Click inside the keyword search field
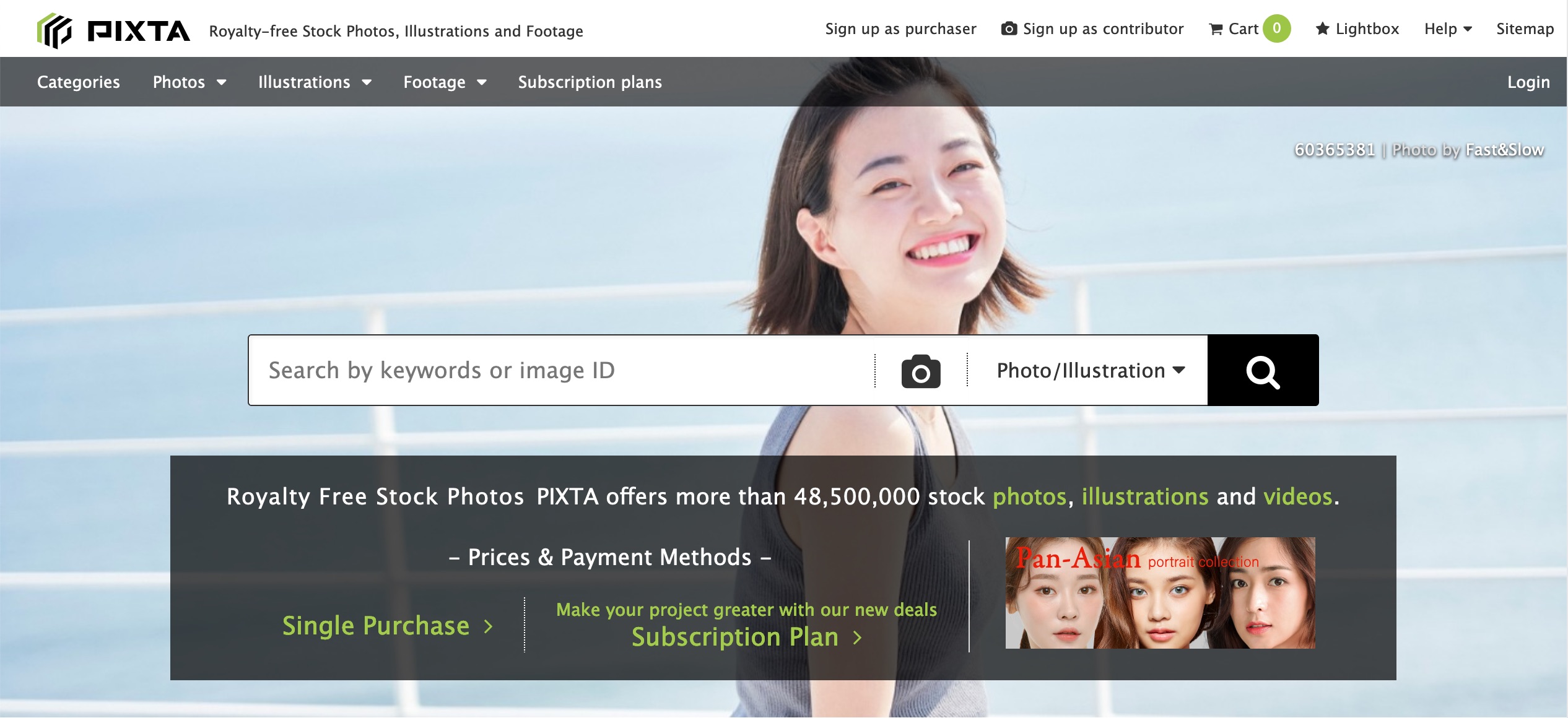 point(557,370)
